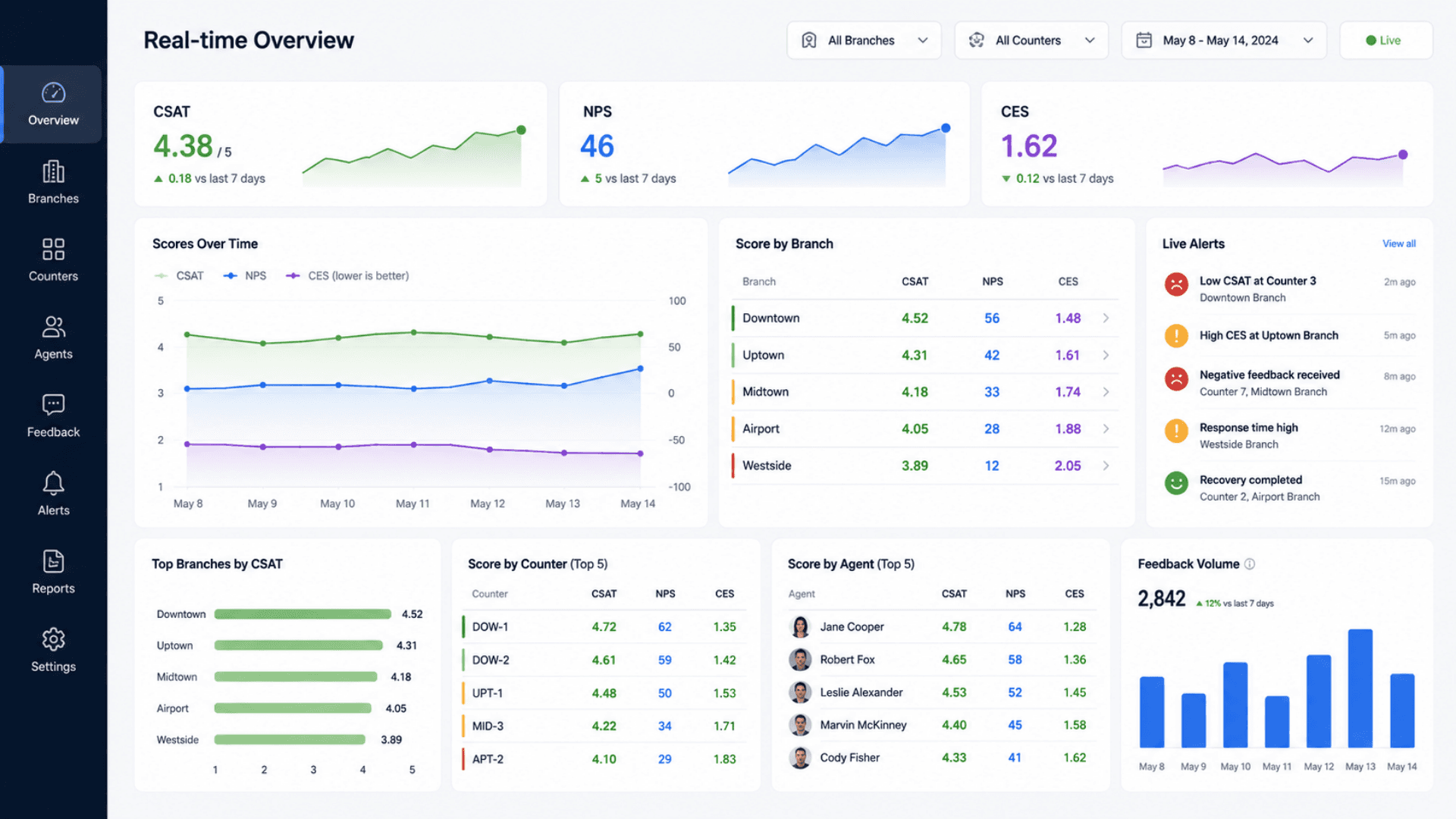Click the NPS 46 score value
This screenshot has width=1456, height=819.
pos(597,146)
